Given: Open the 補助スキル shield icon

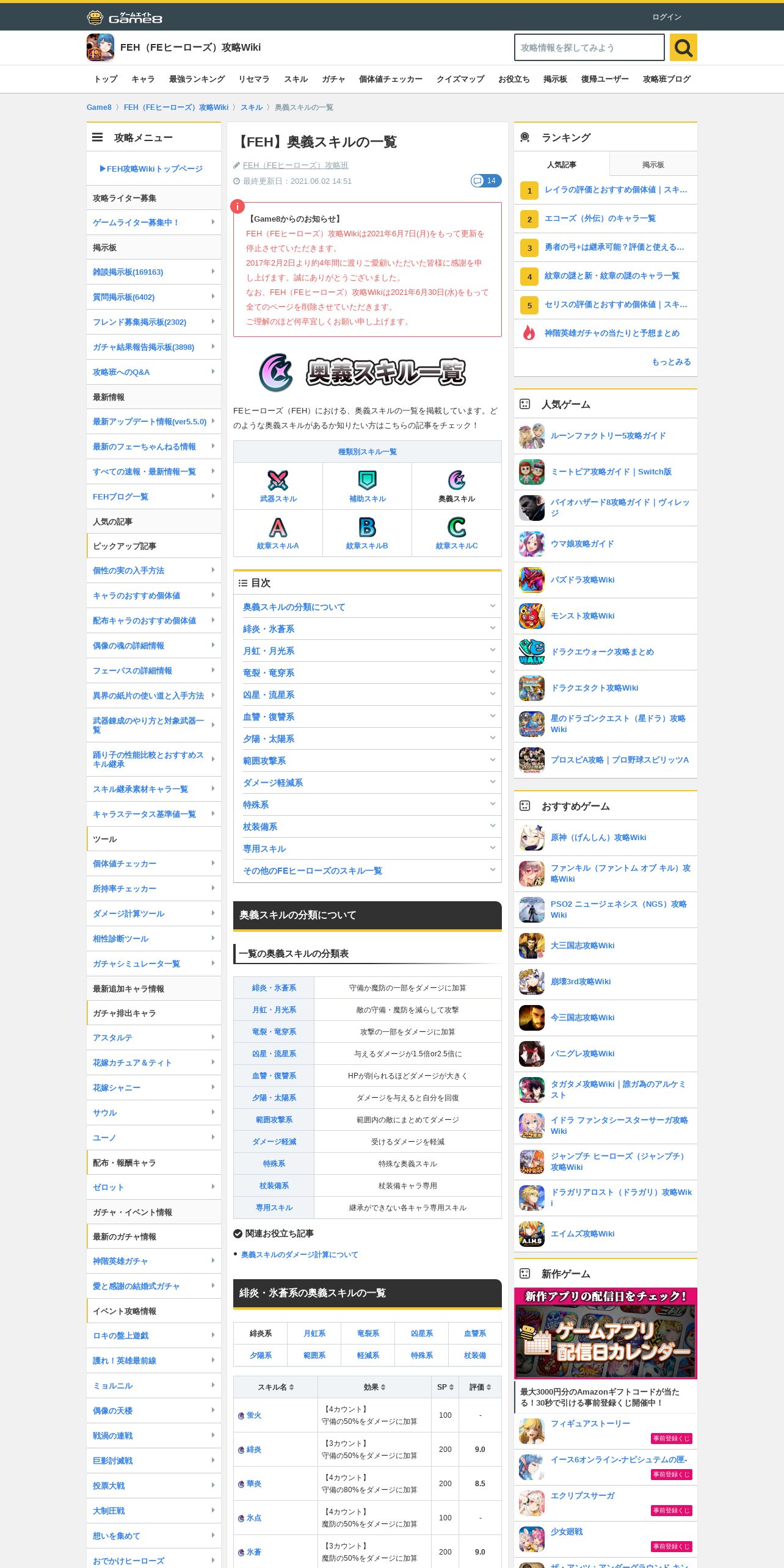Looking at the screenshot, I should pos(367,480).
